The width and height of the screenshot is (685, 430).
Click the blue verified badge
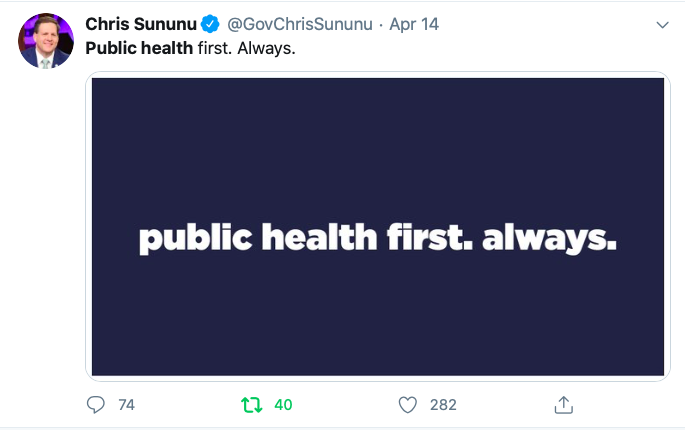click(210, 24)
